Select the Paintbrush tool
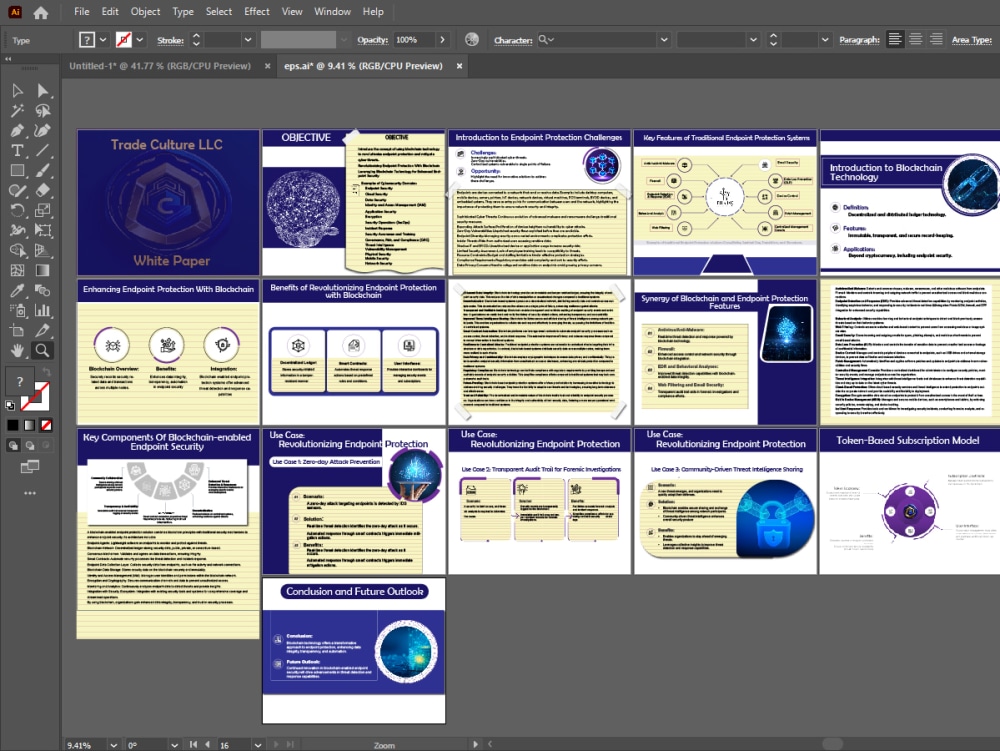Image resolution: width=1000 pixels, height=751 pixels. tap(43, 170)
